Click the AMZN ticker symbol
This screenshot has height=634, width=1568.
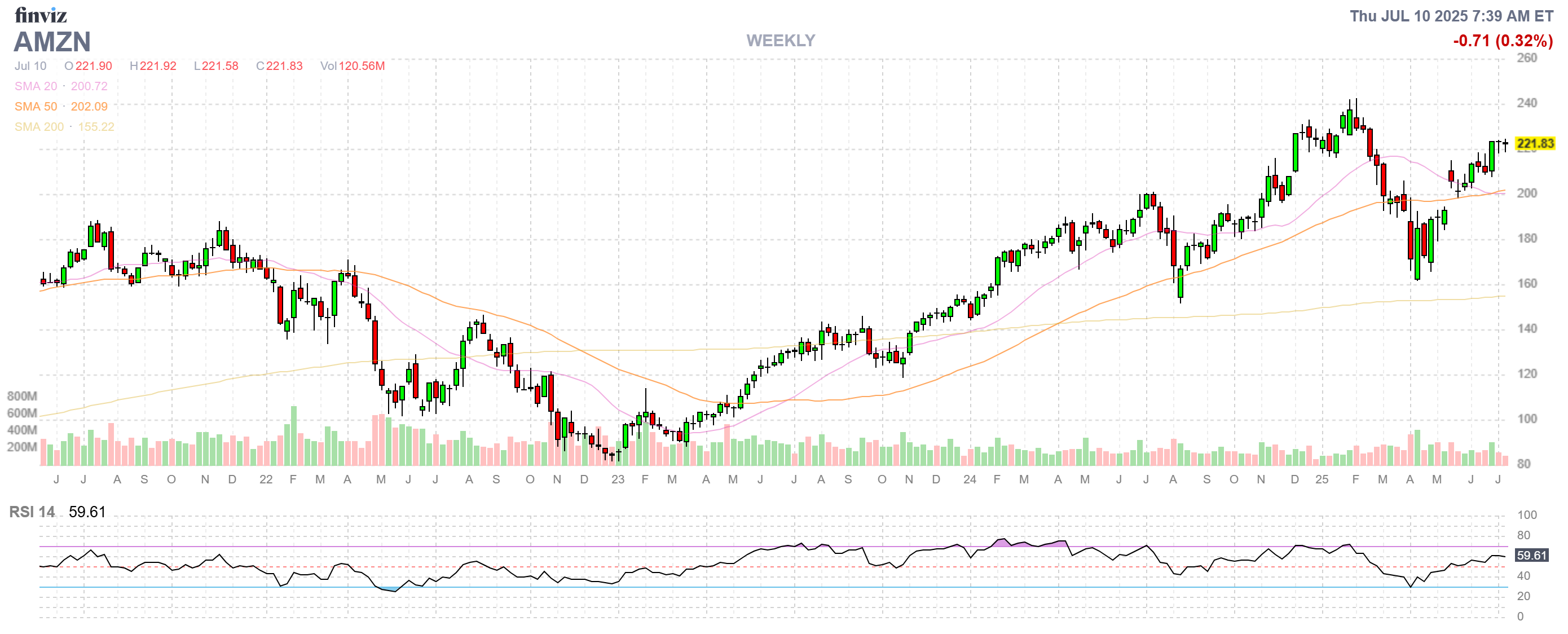point(52,42)
